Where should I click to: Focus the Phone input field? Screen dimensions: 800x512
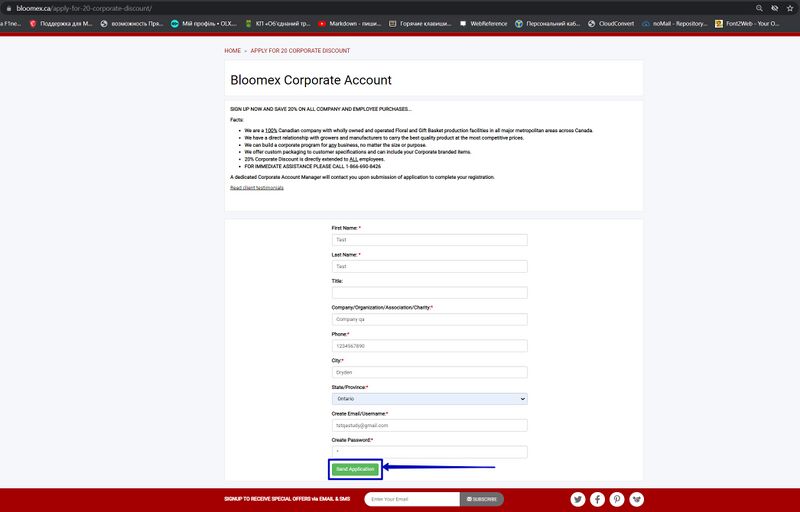coord(430,346)
